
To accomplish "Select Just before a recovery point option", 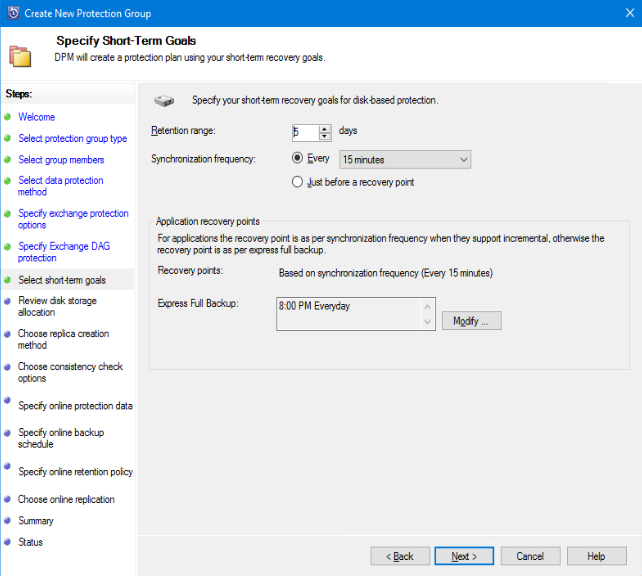I will pos(297,182).
